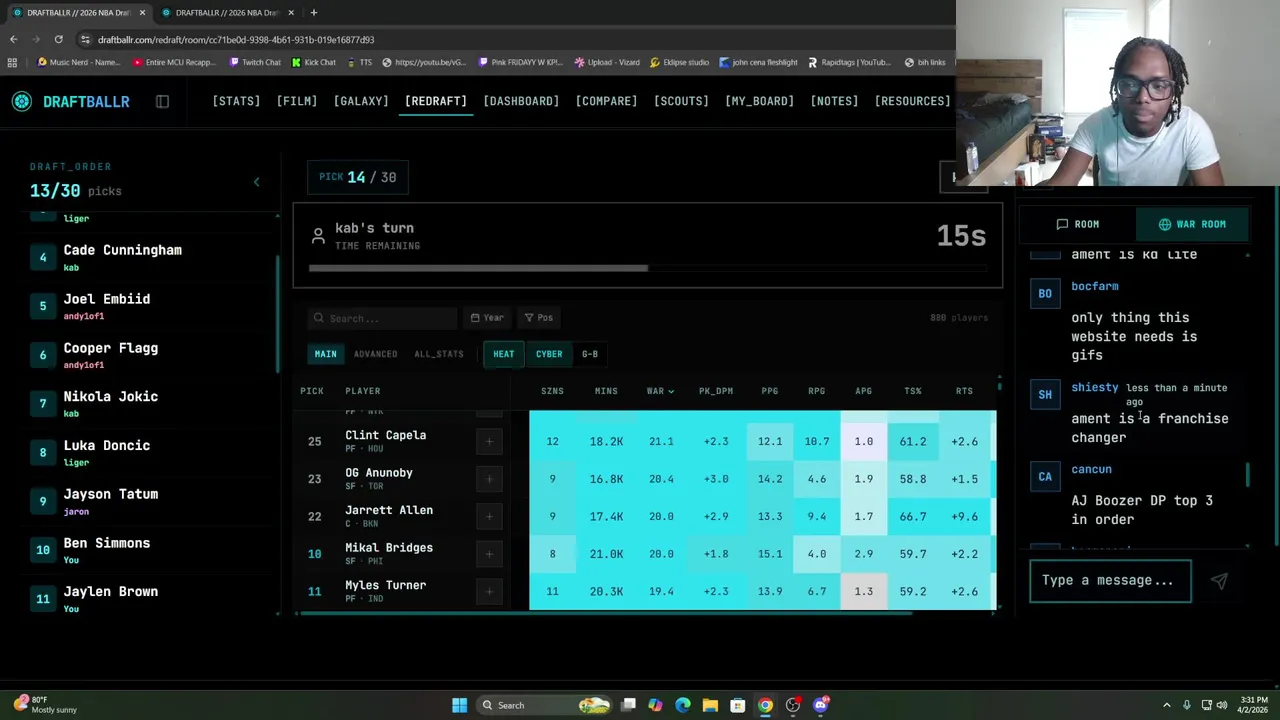Switch chat to the WAR ROOM tab
Screen dimensions: 1280x720
[1192, 224]
